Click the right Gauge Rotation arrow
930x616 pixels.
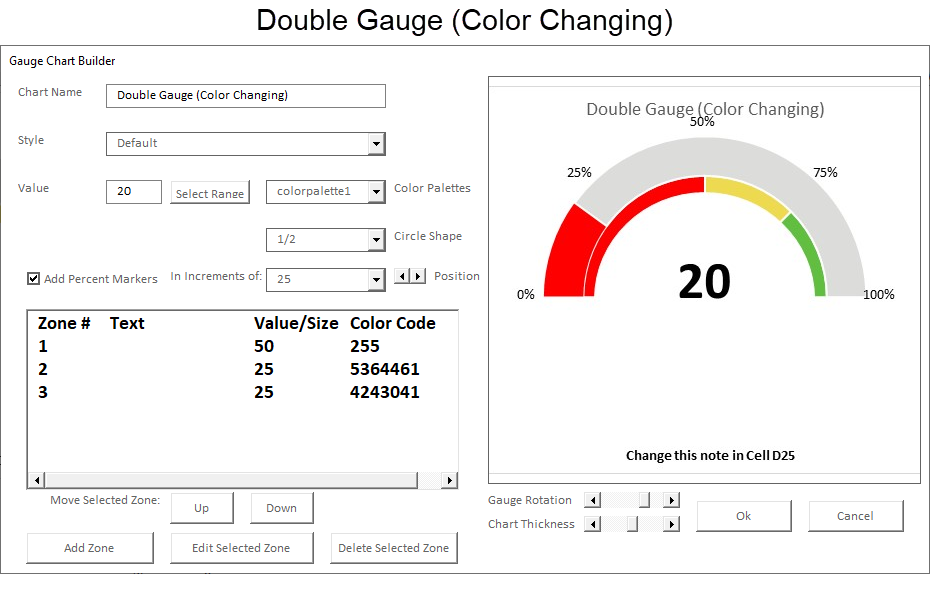pyautogui.click(x=670, y=500)
